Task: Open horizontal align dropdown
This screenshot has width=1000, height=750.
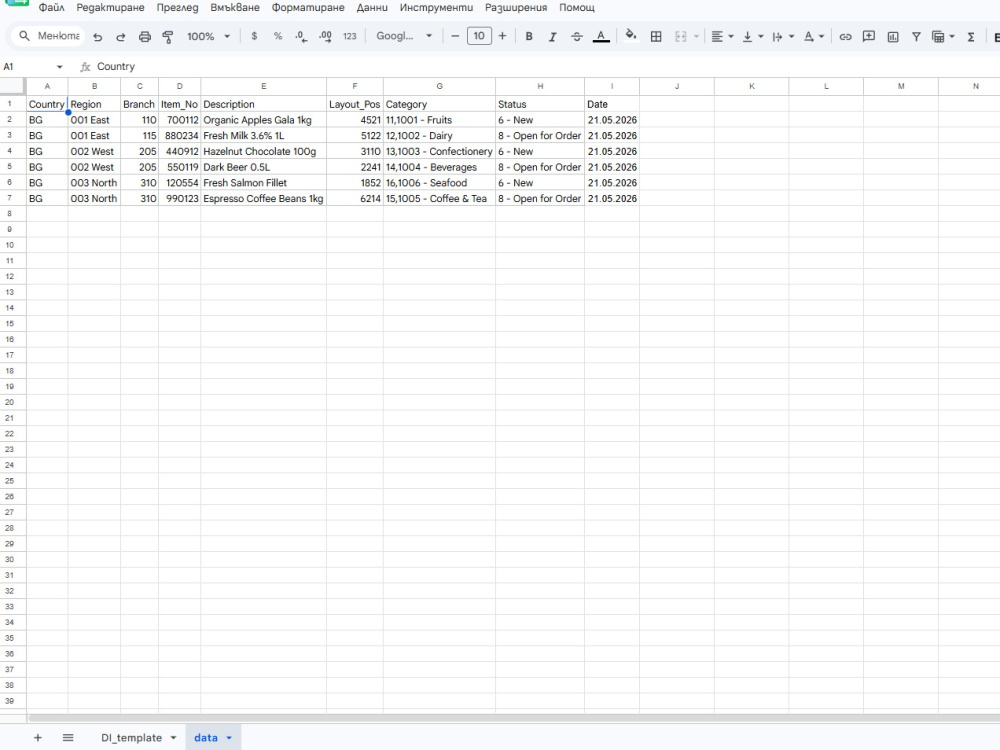Action: [722, 36]
